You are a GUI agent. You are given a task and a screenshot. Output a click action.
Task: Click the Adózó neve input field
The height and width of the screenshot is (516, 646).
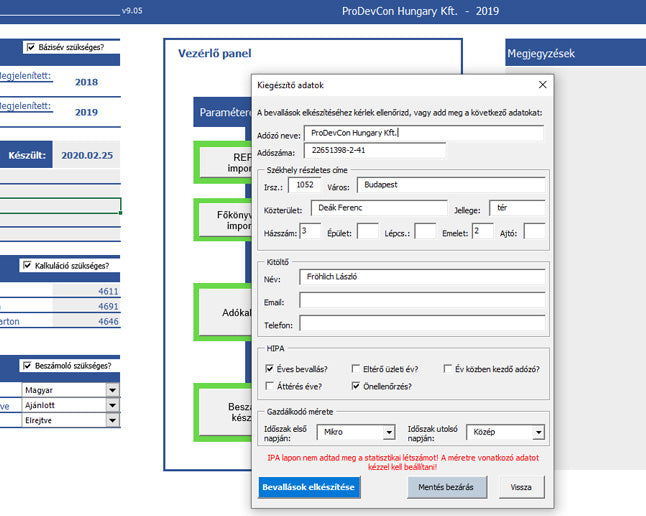(423, 133)
